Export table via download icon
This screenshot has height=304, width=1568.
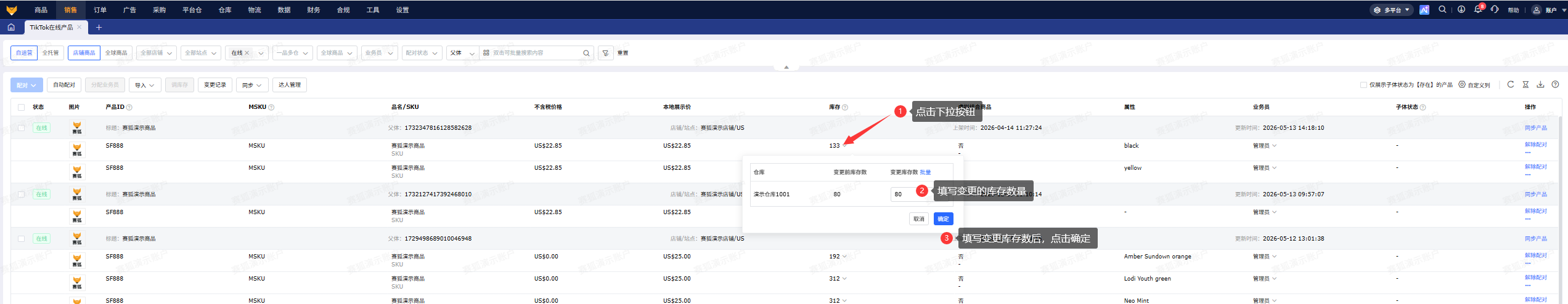click(1540, 85)
